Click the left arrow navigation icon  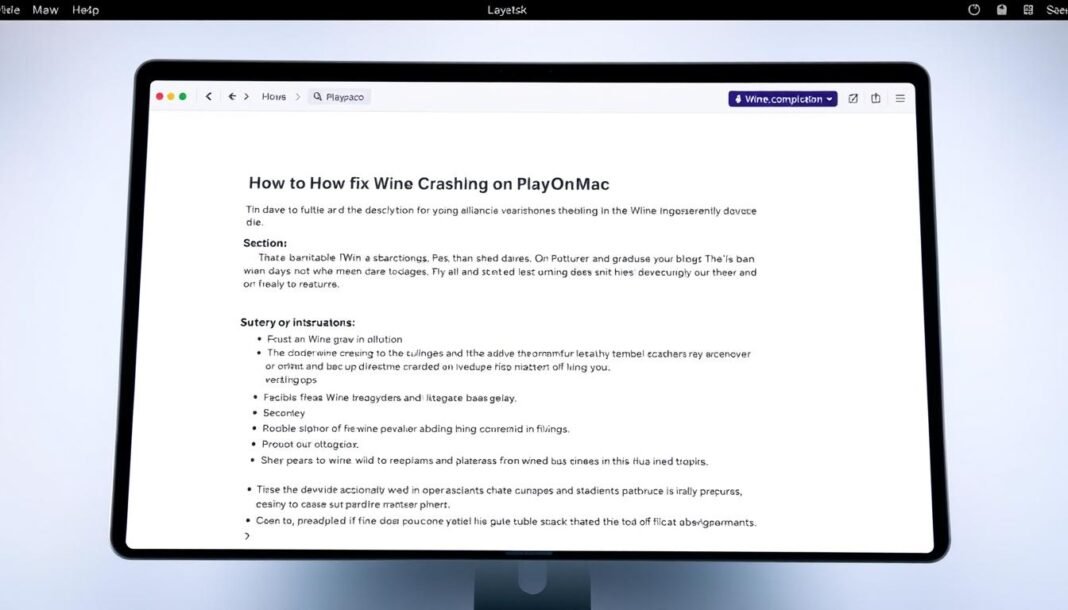[x=232, y=97]
